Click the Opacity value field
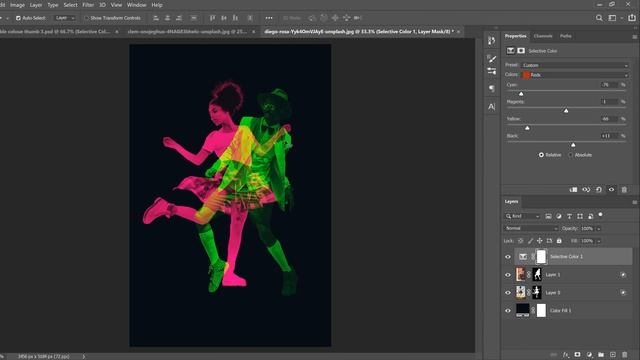This screenshot has width=640, height=360. click(x=587, y=229)
